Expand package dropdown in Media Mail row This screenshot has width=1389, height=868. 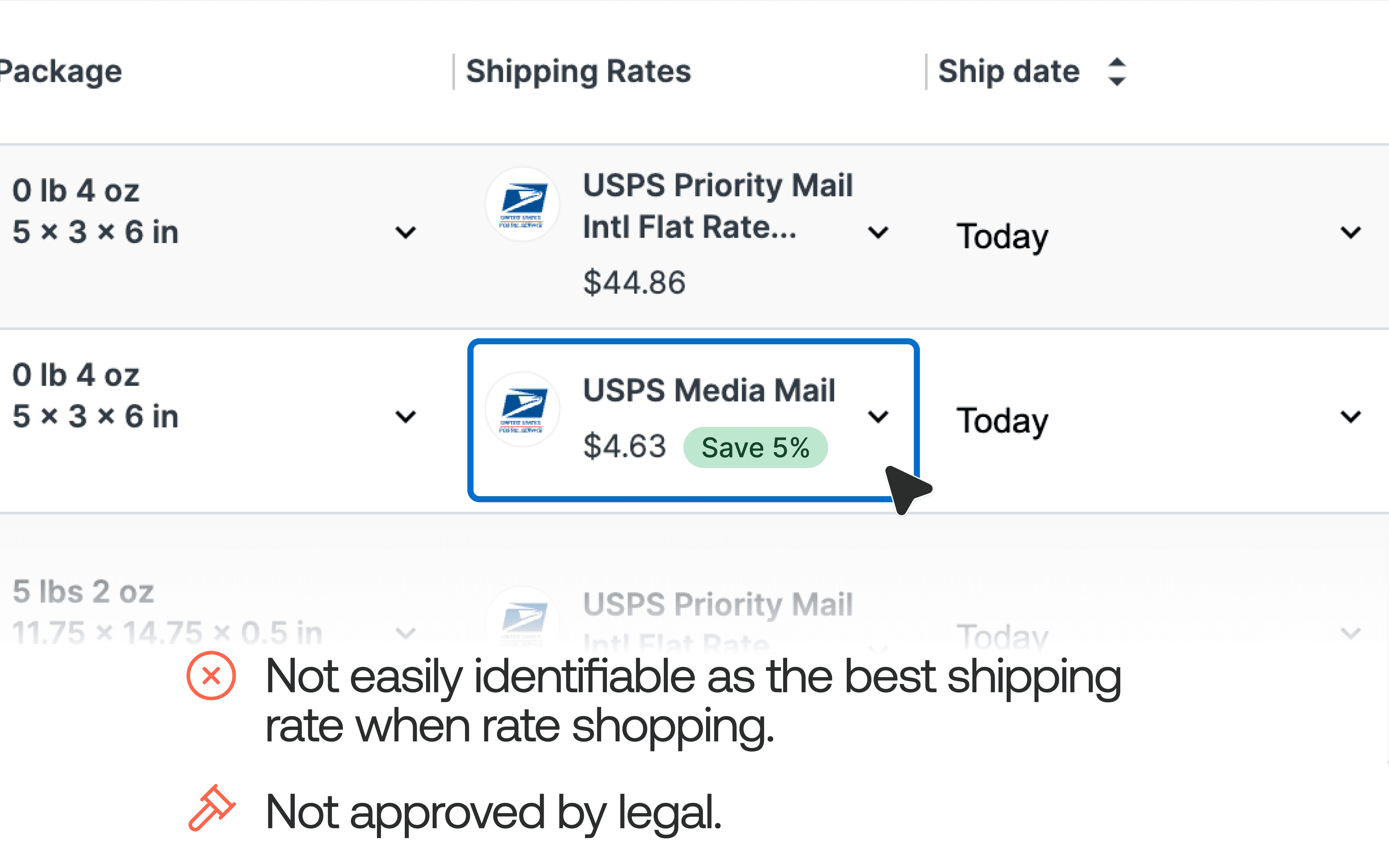pos(406,416)
